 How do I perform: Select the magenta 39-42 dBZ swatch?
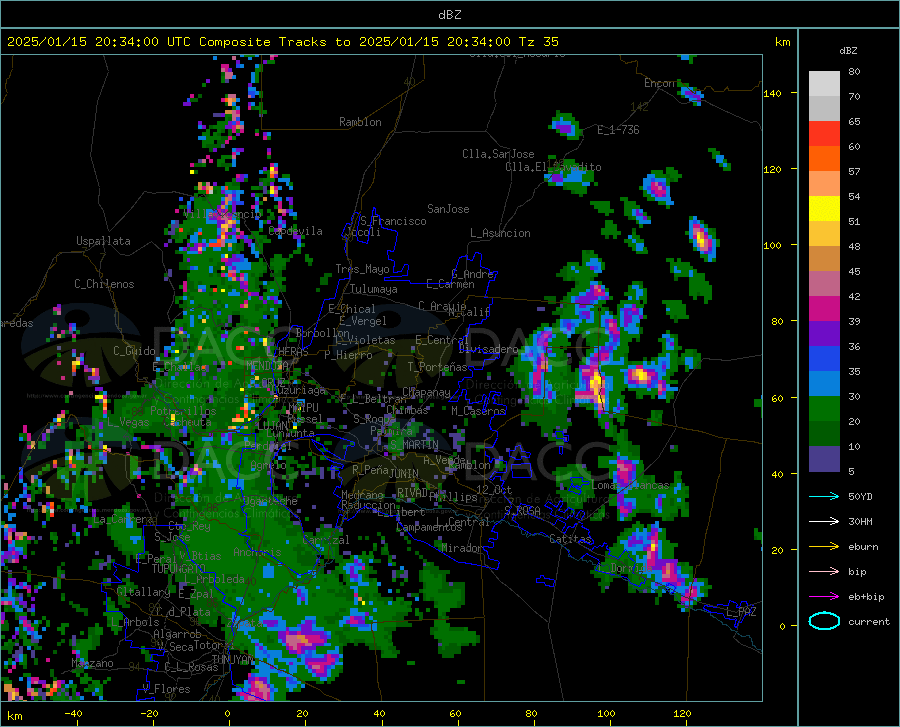(x=824, y=309)
